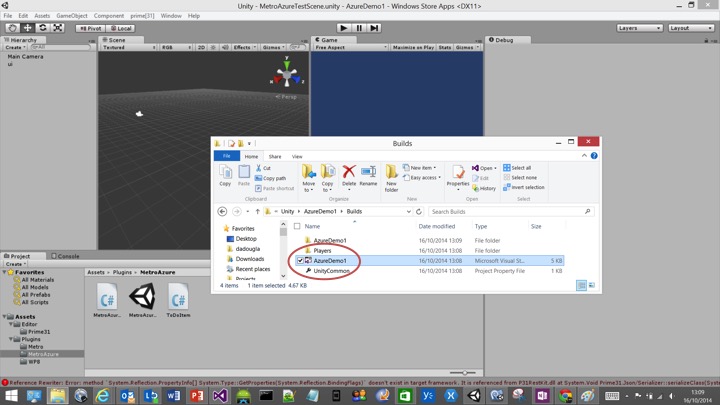Toggle Local handle rotation button

click(121, 28)
